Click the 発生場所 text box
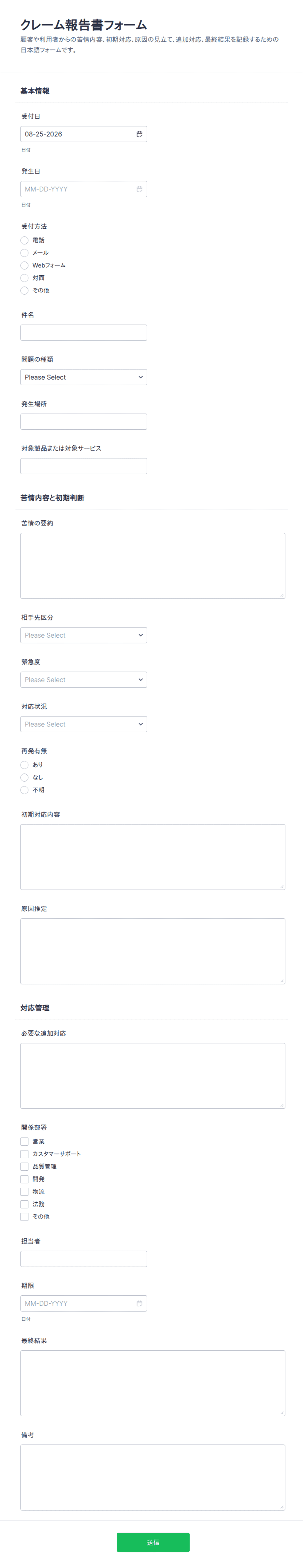Viewport: 303px width, 1568px height. coord(83,421)
